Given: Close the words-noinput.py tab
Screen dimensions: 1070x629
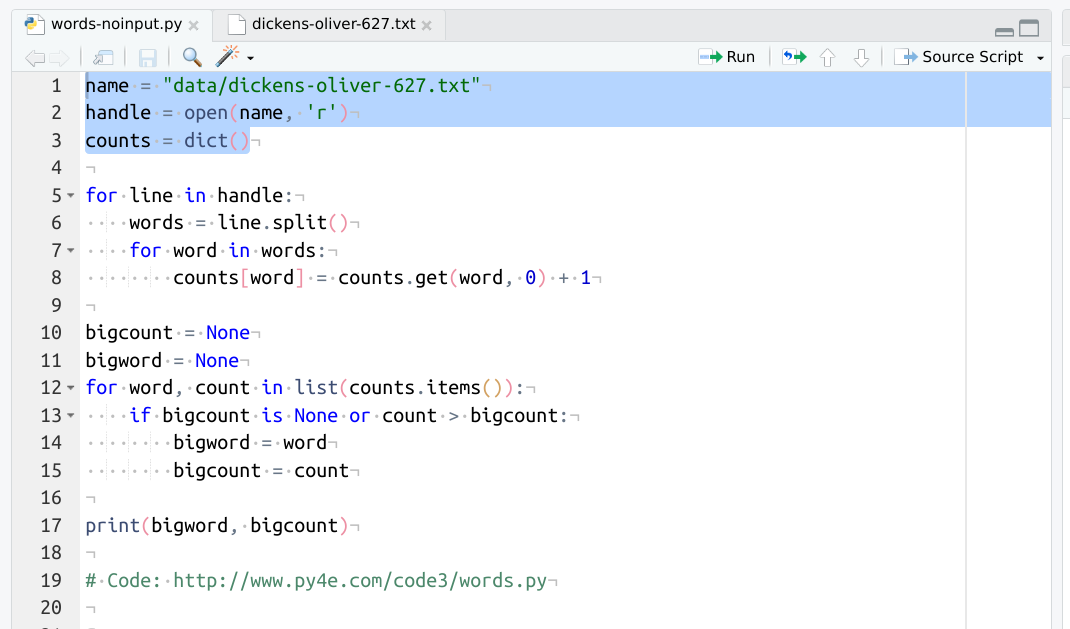Looking at the screenshot, I should (x=194, y=26).
